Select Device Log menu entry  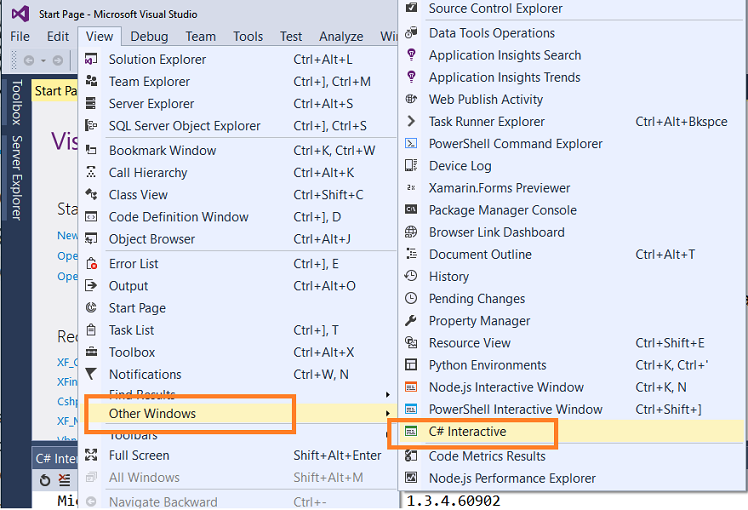click(572, 166)
